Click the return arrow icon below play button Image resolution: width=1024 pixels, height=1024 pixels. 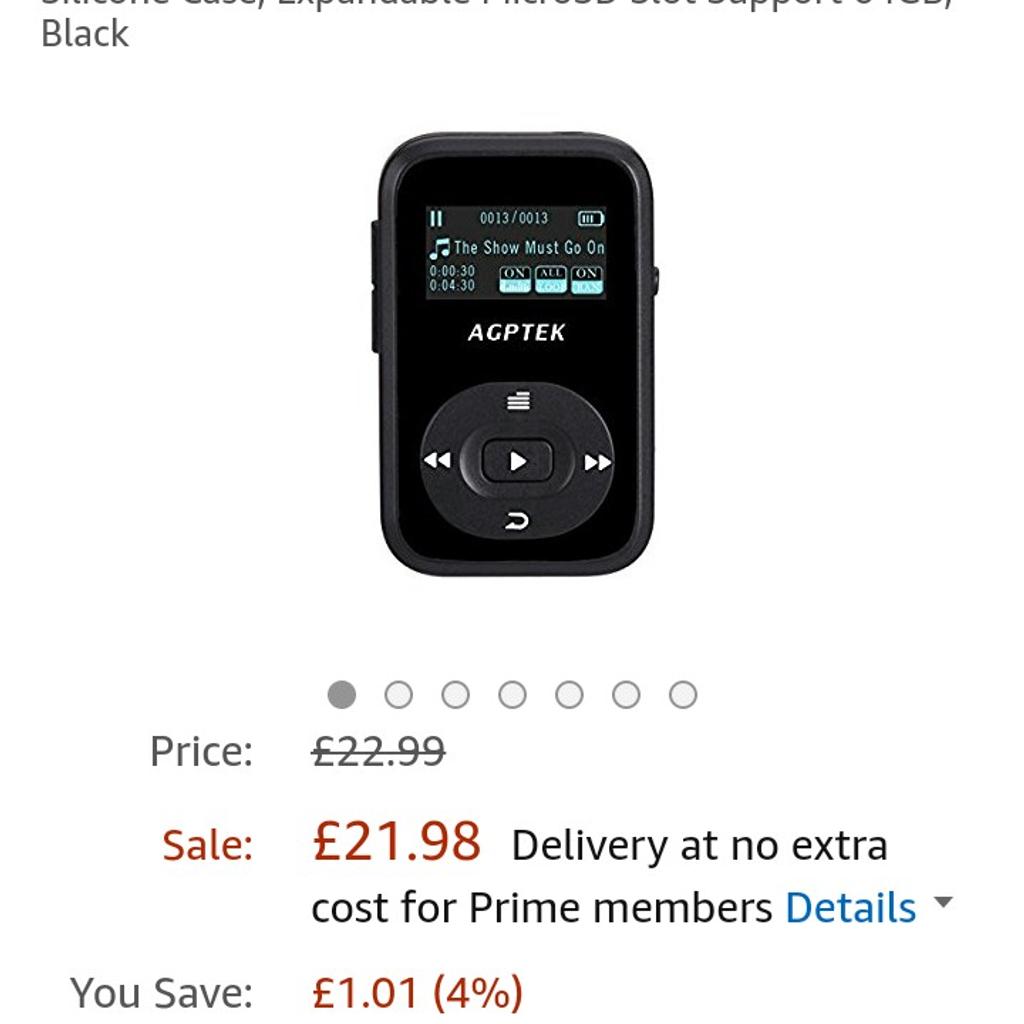[x=517, y=519]
